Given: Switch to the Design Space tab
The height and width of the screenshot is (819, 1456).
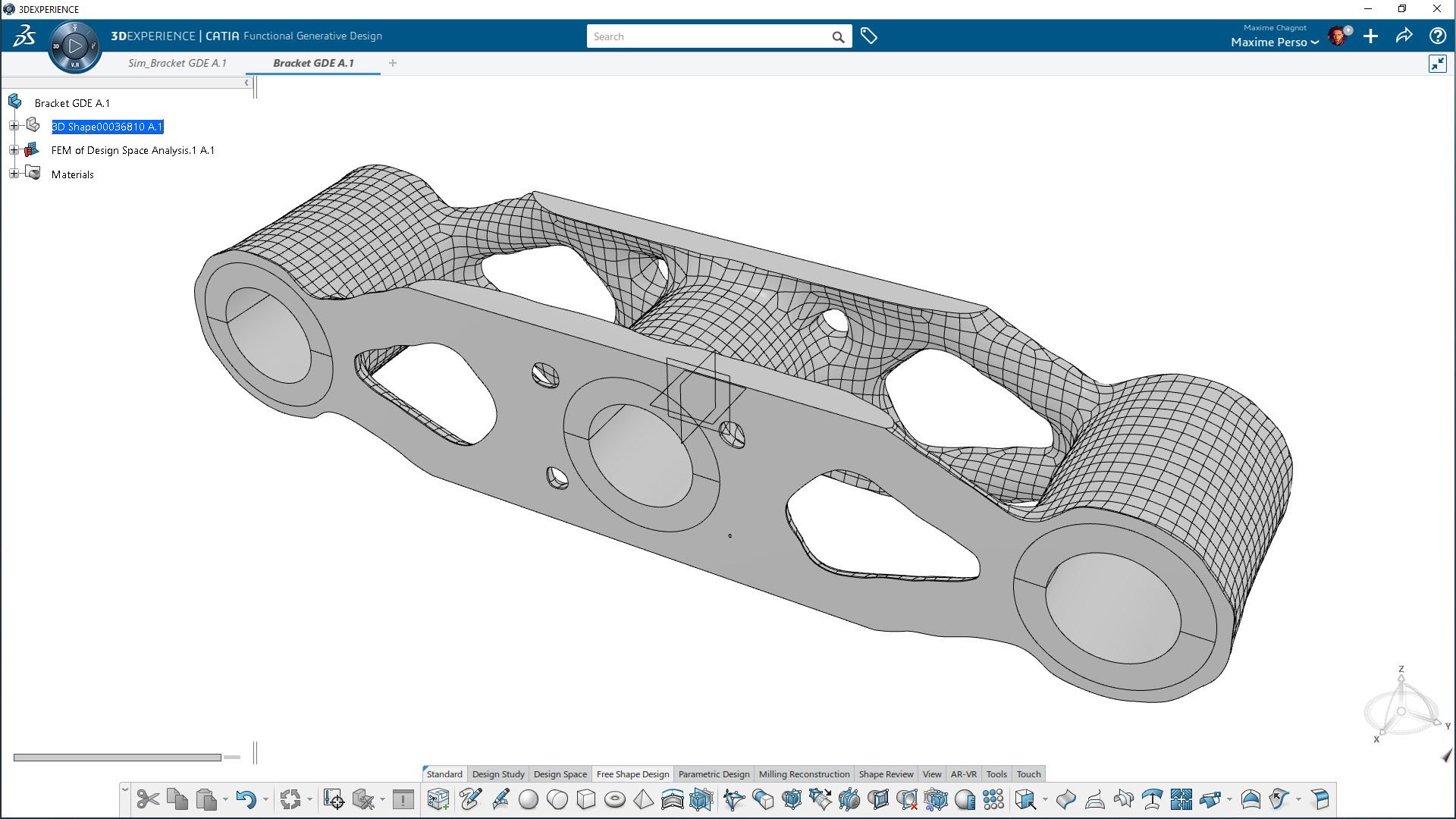Looking at the screenshot, I should (x=560, y=774).
